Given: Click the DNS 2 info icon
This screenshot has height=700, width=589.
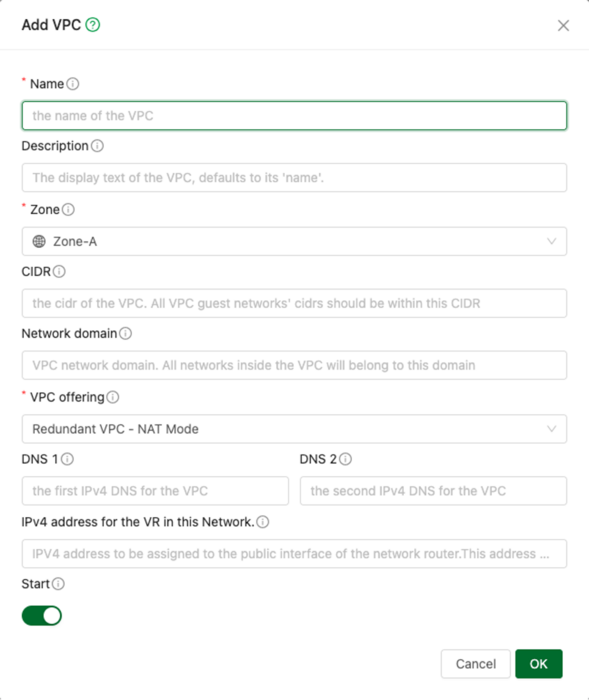Looking at the screenshot, I should [346, 459].
